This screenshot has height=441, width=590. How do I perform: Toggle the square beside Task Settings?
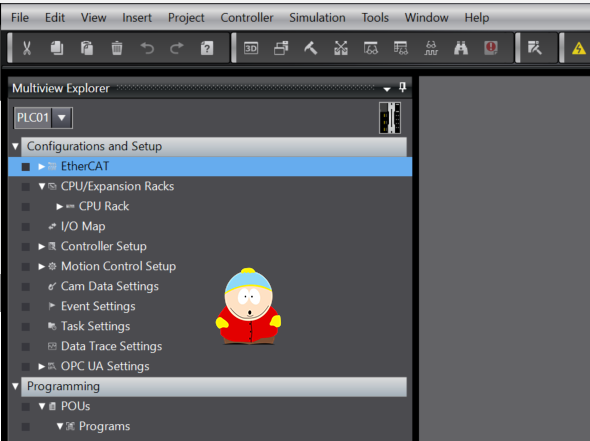(x=26, y=327)
